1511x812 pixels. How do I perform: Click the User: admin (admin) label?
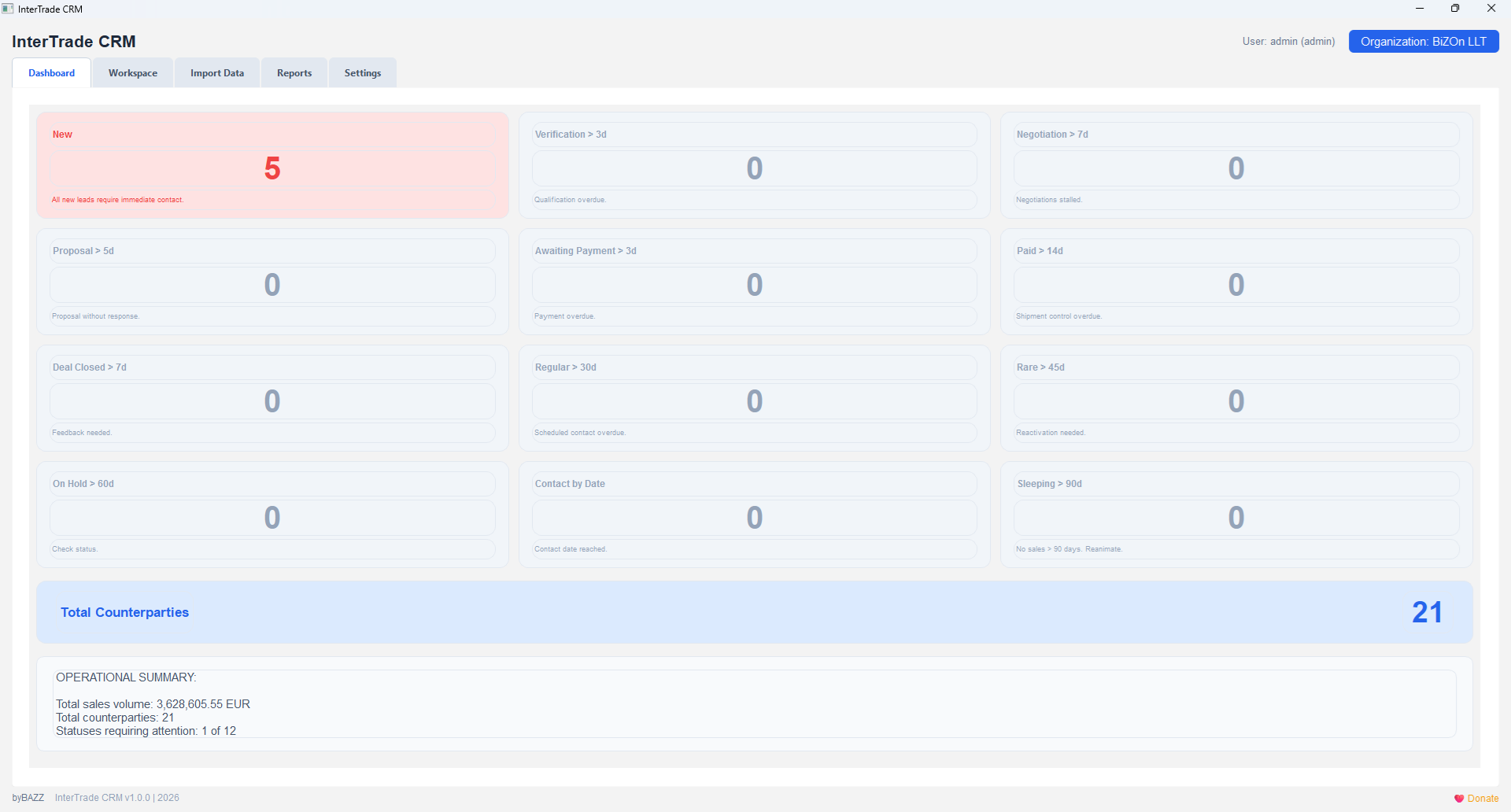pos(1289,42)
